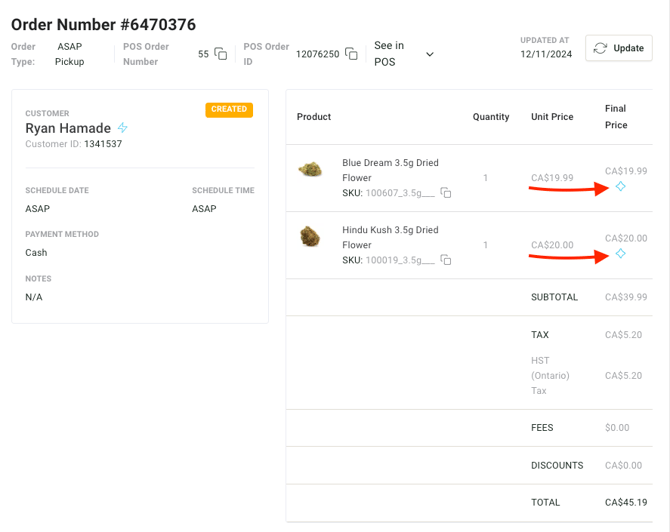Click the Product column header
This screenshot has width=670, height=532.
click(x=314, y=117)
